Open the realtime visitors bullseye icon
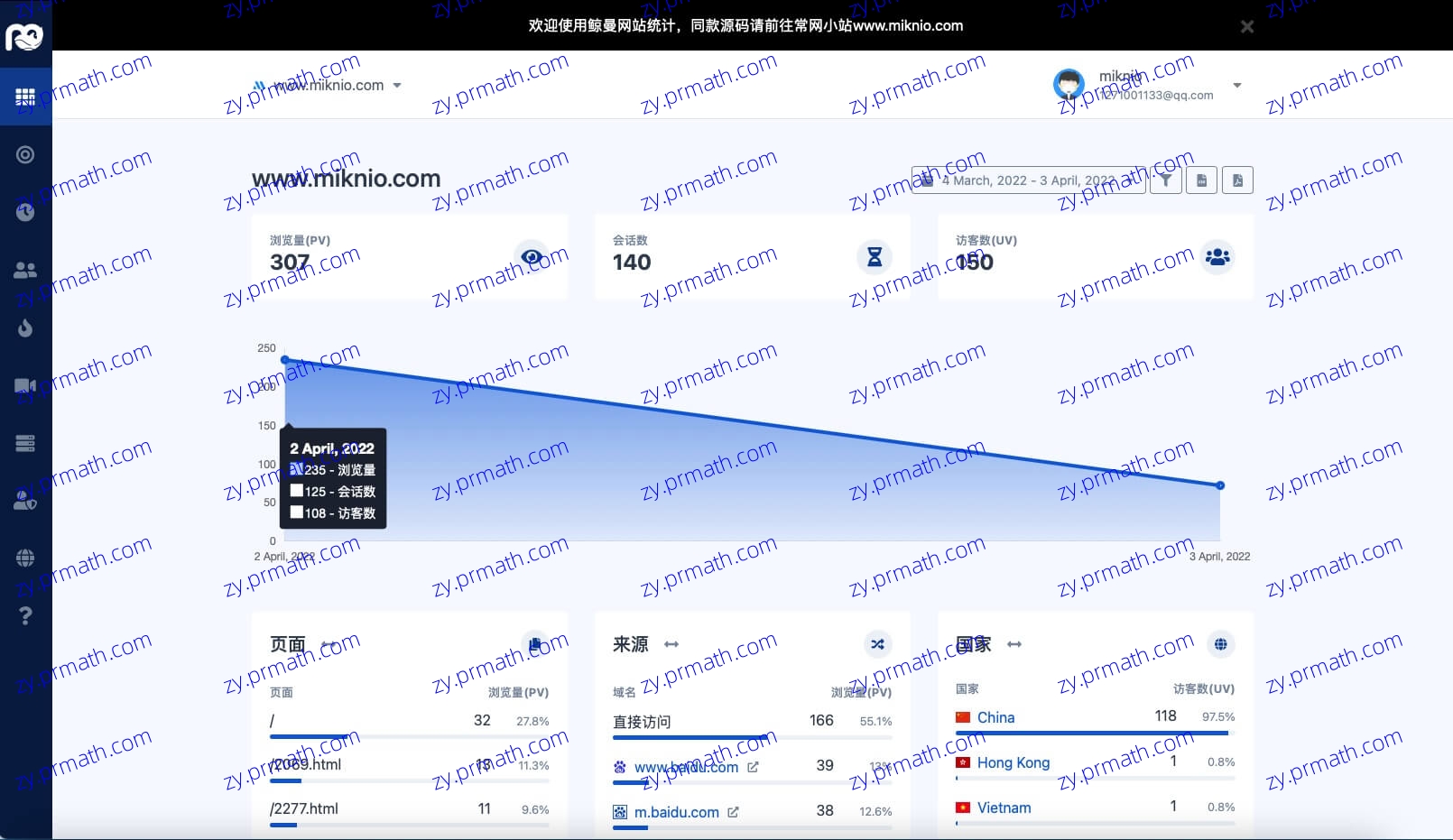Image resolution: width=1453 pixels, height=840 pixels. point(25,154)
